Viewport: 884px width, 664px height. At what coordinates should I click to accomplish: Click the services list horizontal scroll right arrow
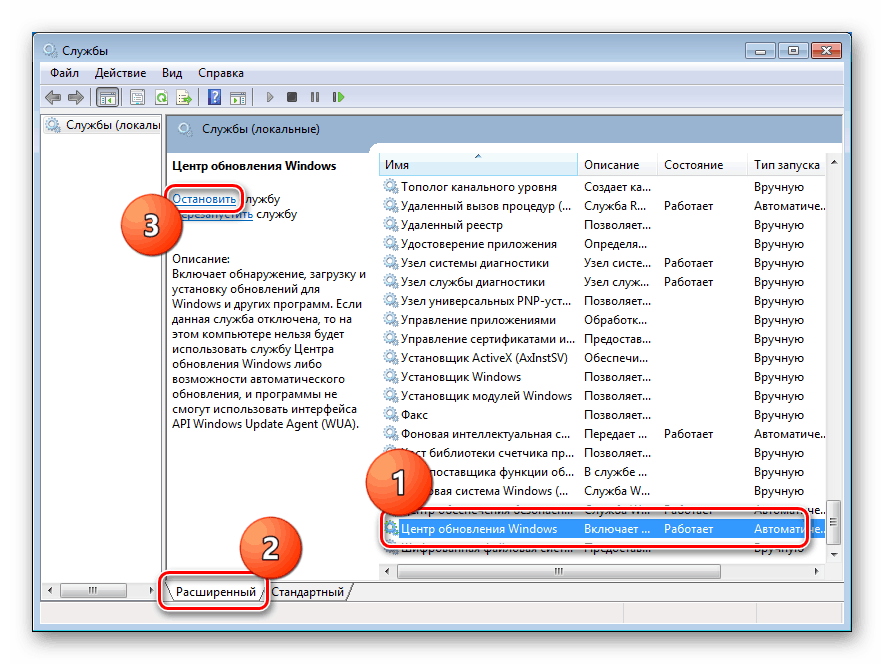(x=816, y=572)
